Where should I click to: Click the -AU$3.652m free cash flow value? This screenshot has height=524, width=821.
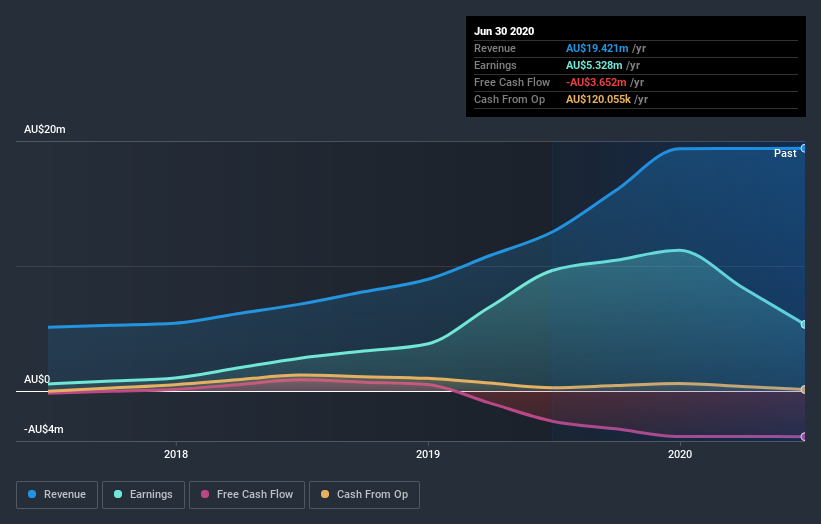[596, 82]
